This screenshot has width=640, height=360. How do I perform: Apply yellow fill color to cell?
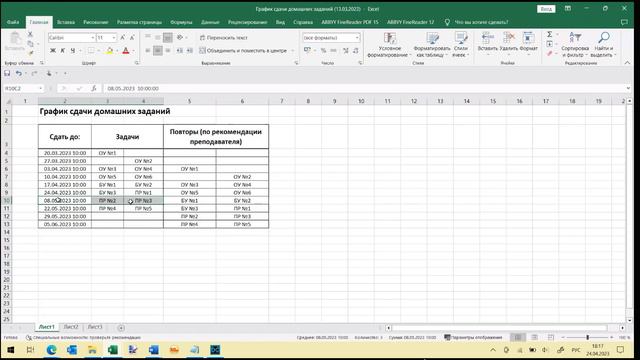click(109, 51)
